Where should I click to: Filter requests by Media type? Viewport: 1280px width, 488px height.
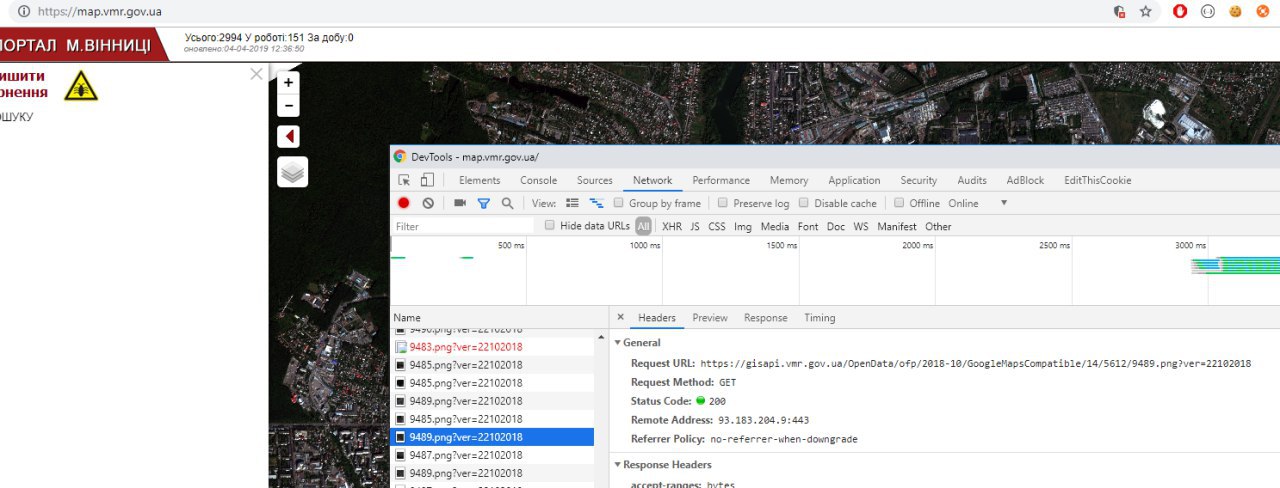pyautogui.click(x=775, y=227)
